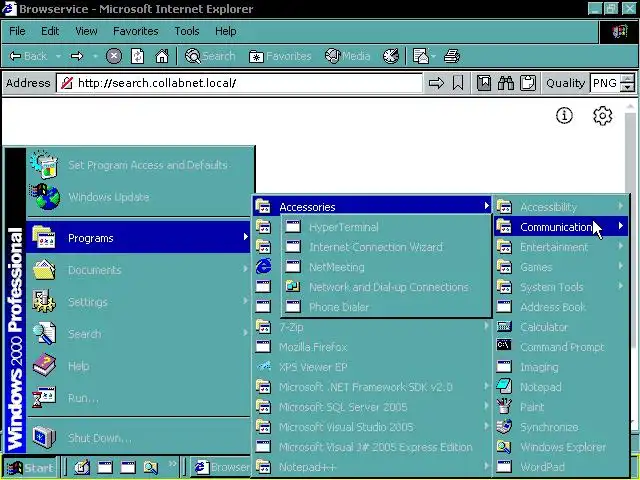640x480 pixels.
Task: Open the Tools menu
Action: (187, 31)
